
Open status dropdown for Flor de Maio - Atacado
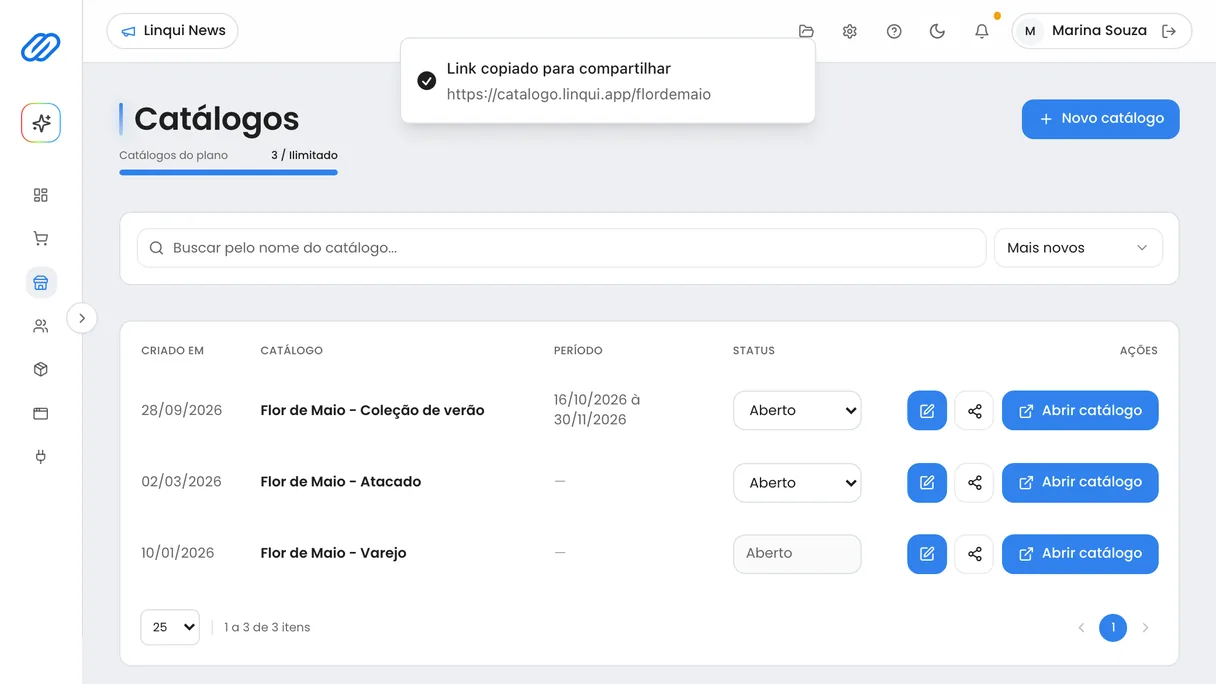[x=797, y=482]
